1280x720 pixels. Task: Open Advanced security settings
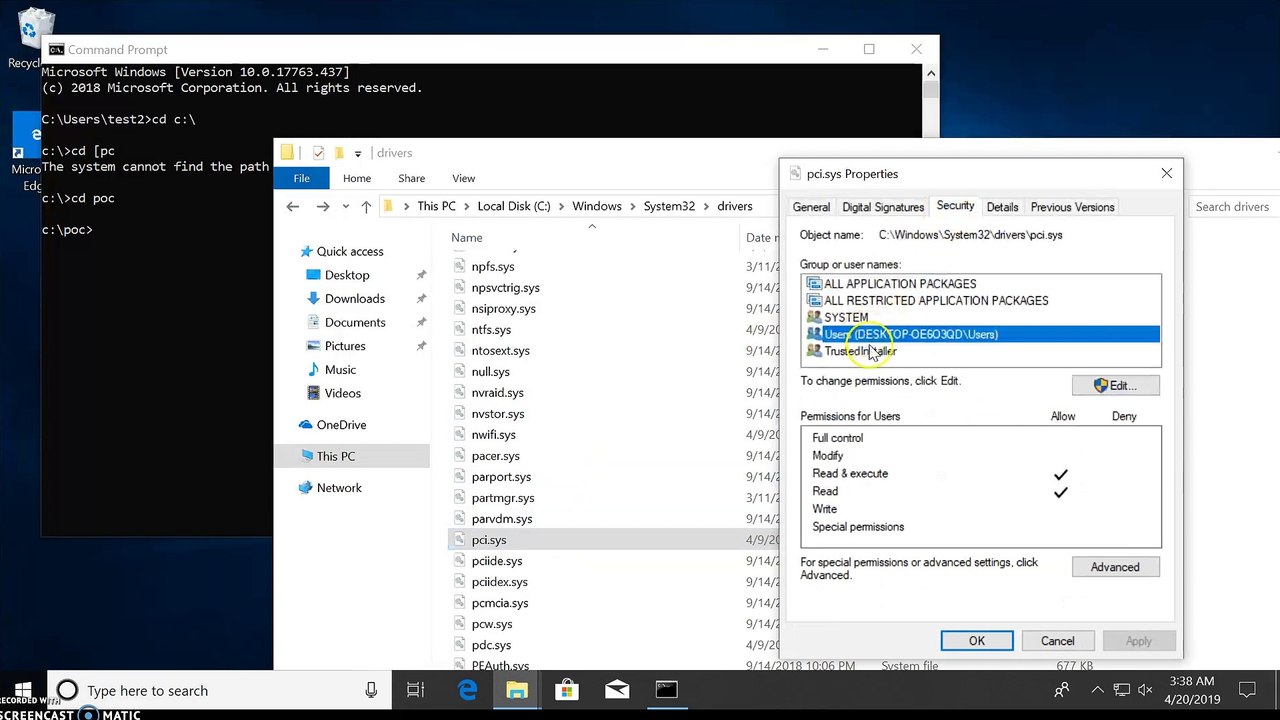1115,567
